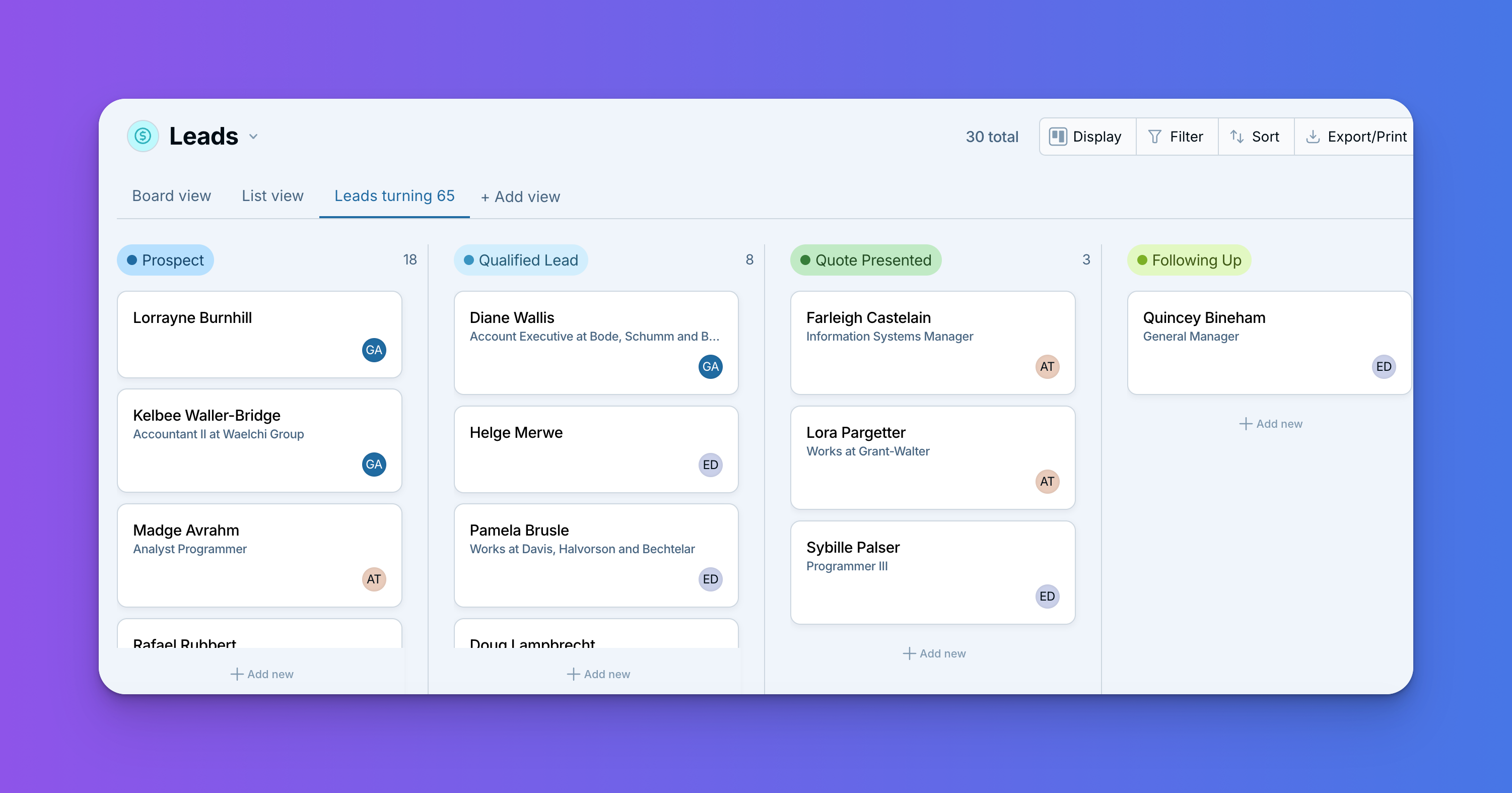Open the Helge Merwe lead card

[596, 449]
